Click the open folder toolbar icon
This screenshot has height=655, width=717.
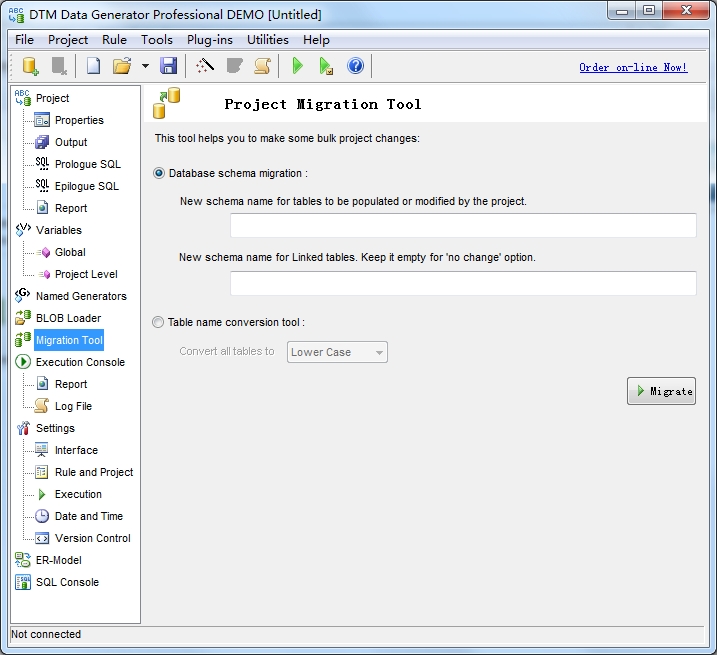[x=122, y=66]
